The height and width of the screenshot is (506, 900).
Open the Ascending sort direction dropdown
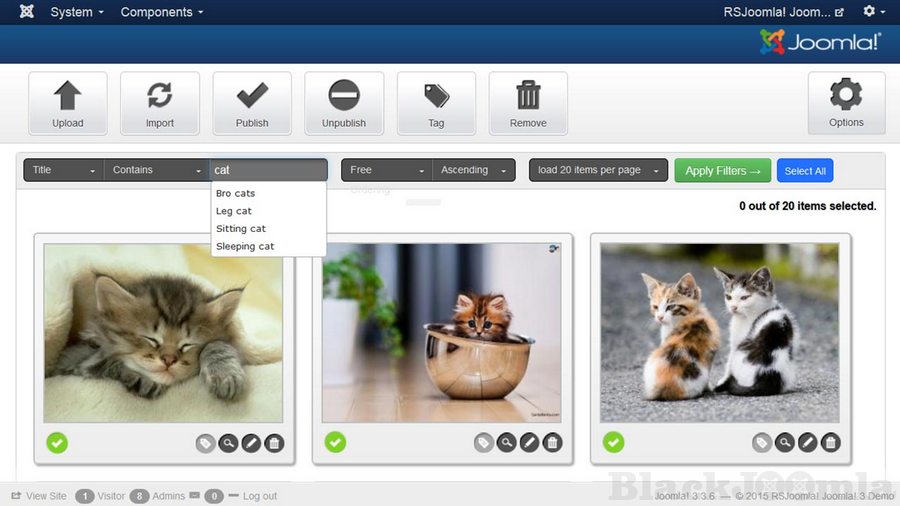coord(474,170)
